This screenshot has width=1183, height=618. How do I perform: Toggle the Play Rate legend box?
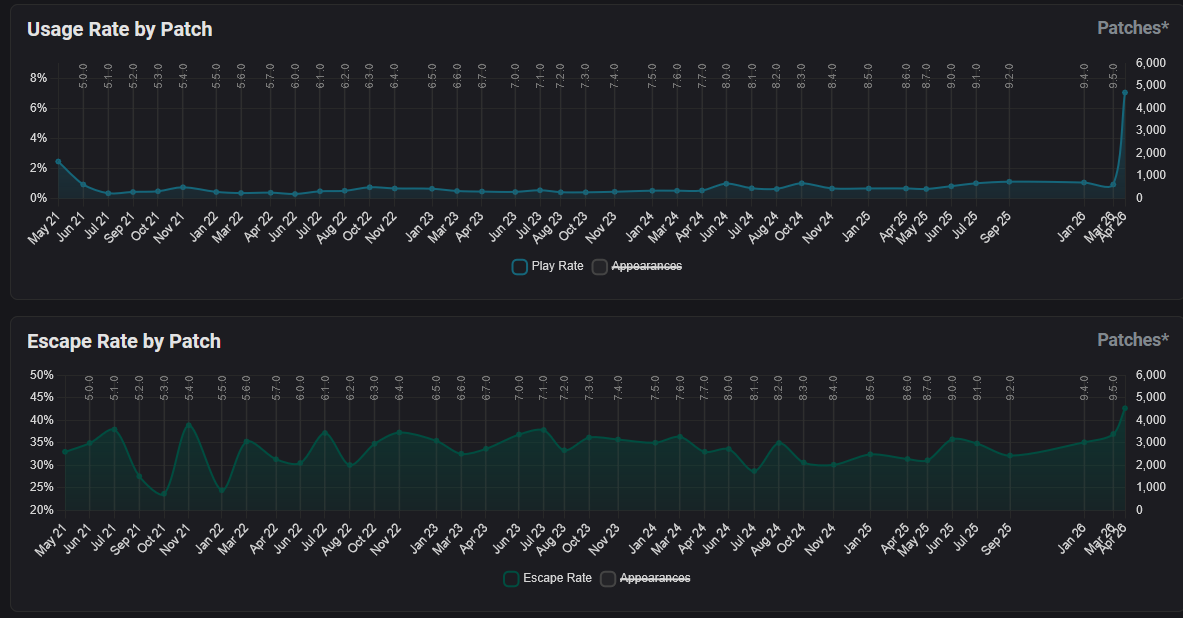(519, 266)
